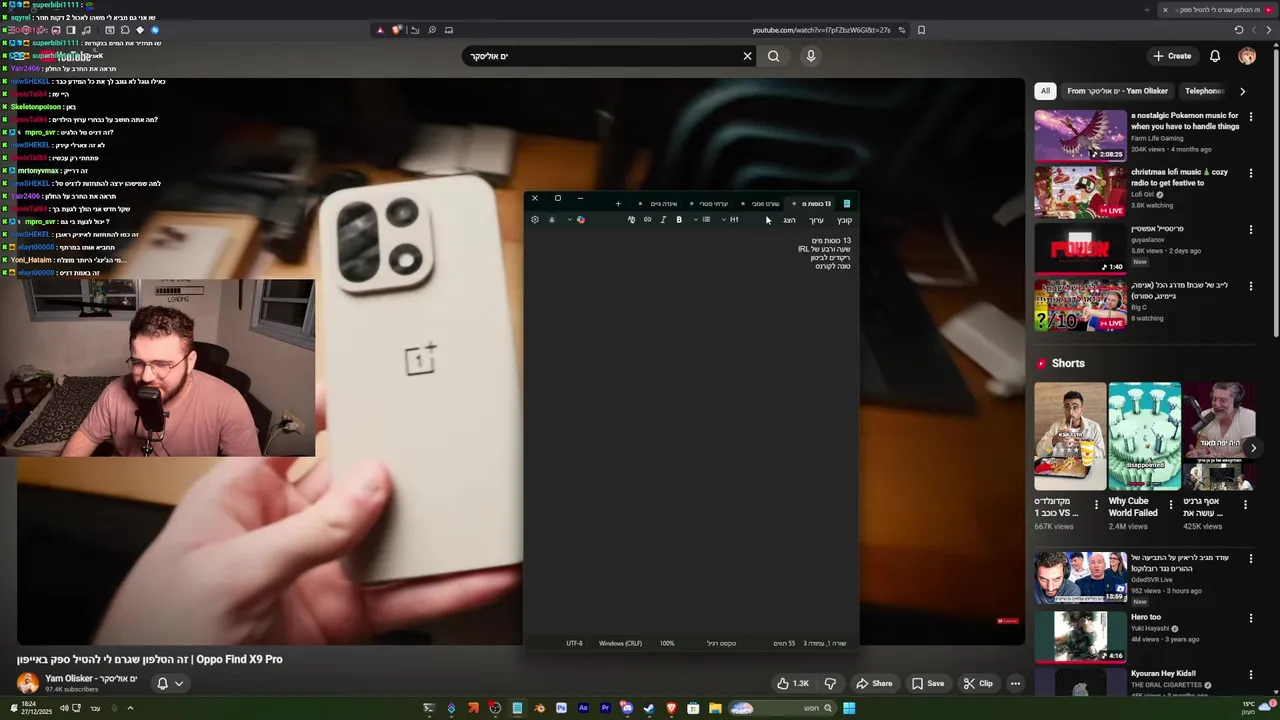1280x720 pixels.
Task: Save the video to a playlist
Action: [928, 683]
